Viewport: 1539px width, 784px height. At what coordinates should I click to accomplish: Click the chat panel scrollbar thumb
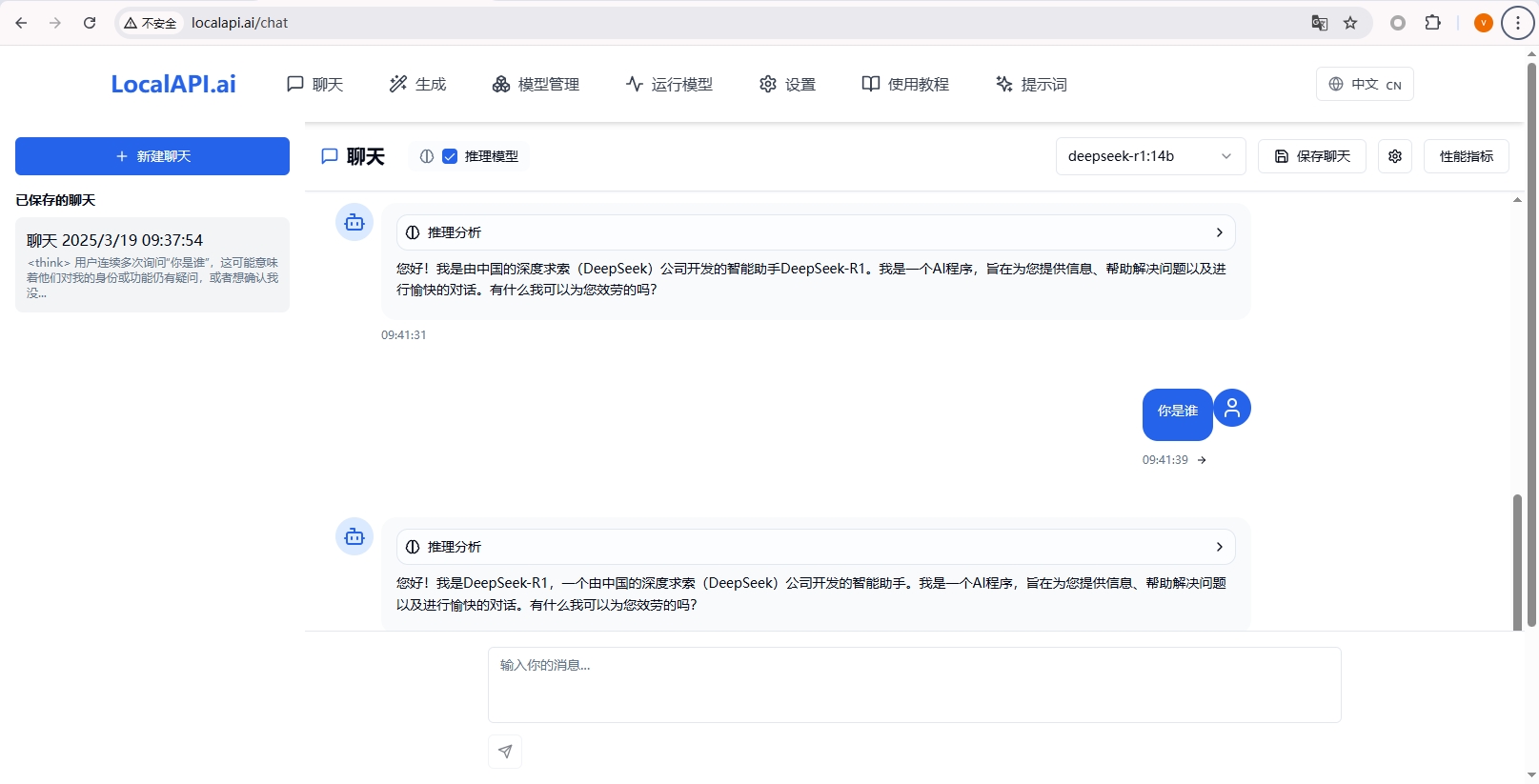click(x=1517, y=562)
